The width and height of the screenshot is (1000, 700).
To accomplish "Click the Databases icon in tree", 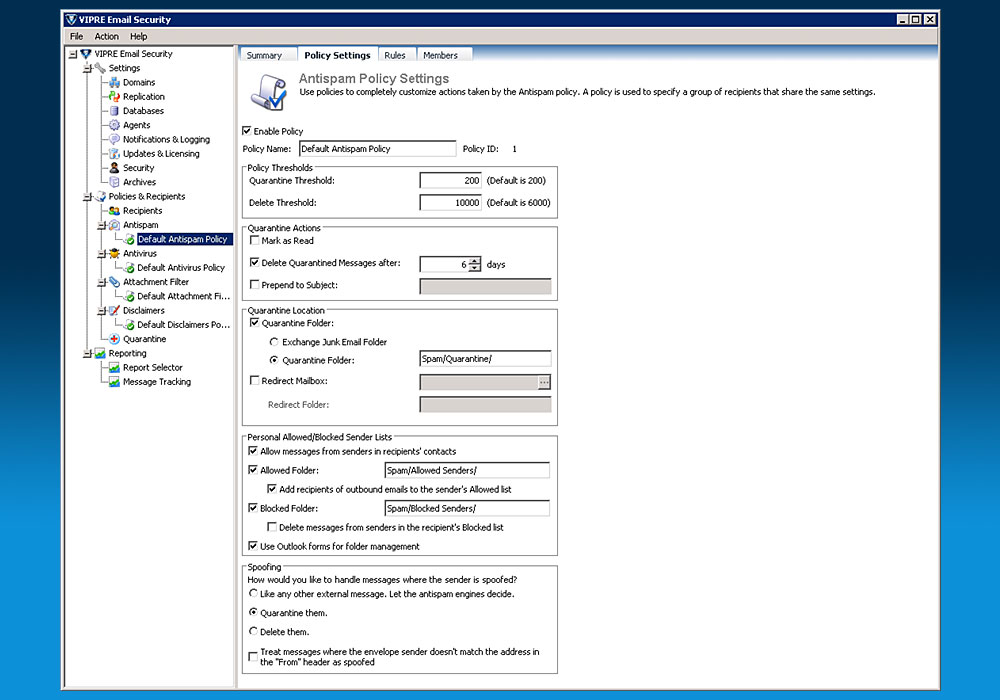I will (114, 111).
